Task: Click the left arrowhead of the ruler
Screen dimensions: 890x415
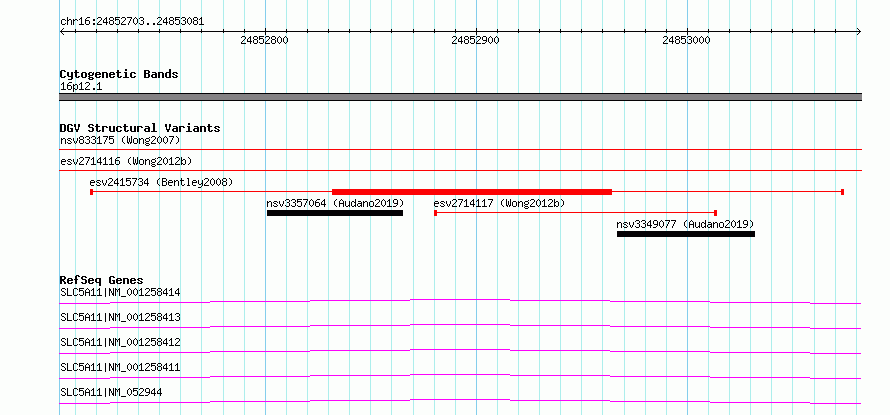Action: coord(62,32)
